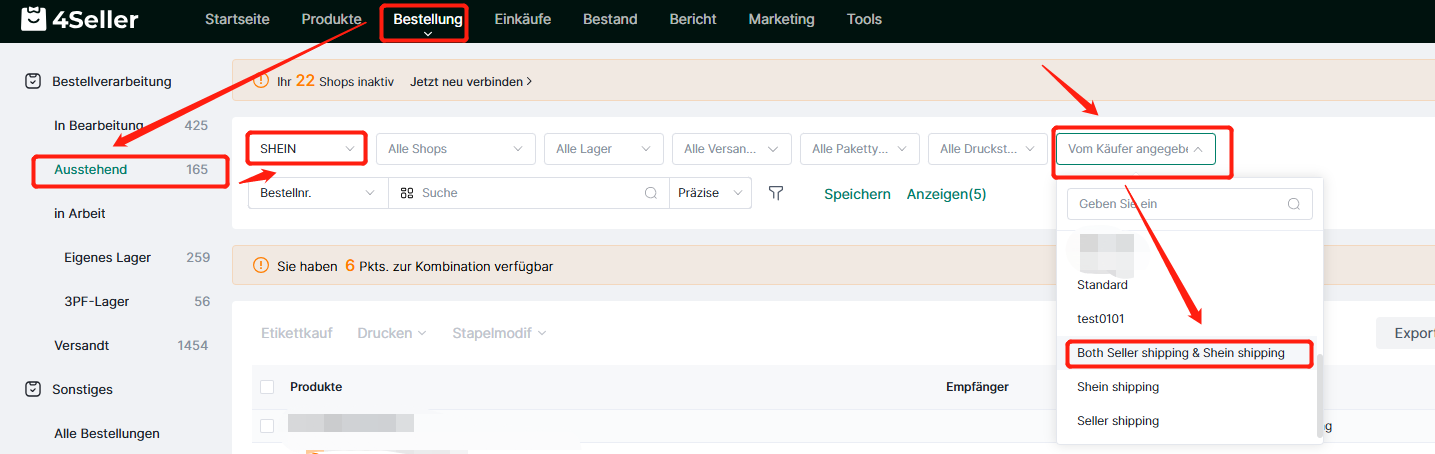This screenshot has height=454, width=1435.
Task: Click the Suche input field
Action: pyautogui.click(x=527, y=193)
